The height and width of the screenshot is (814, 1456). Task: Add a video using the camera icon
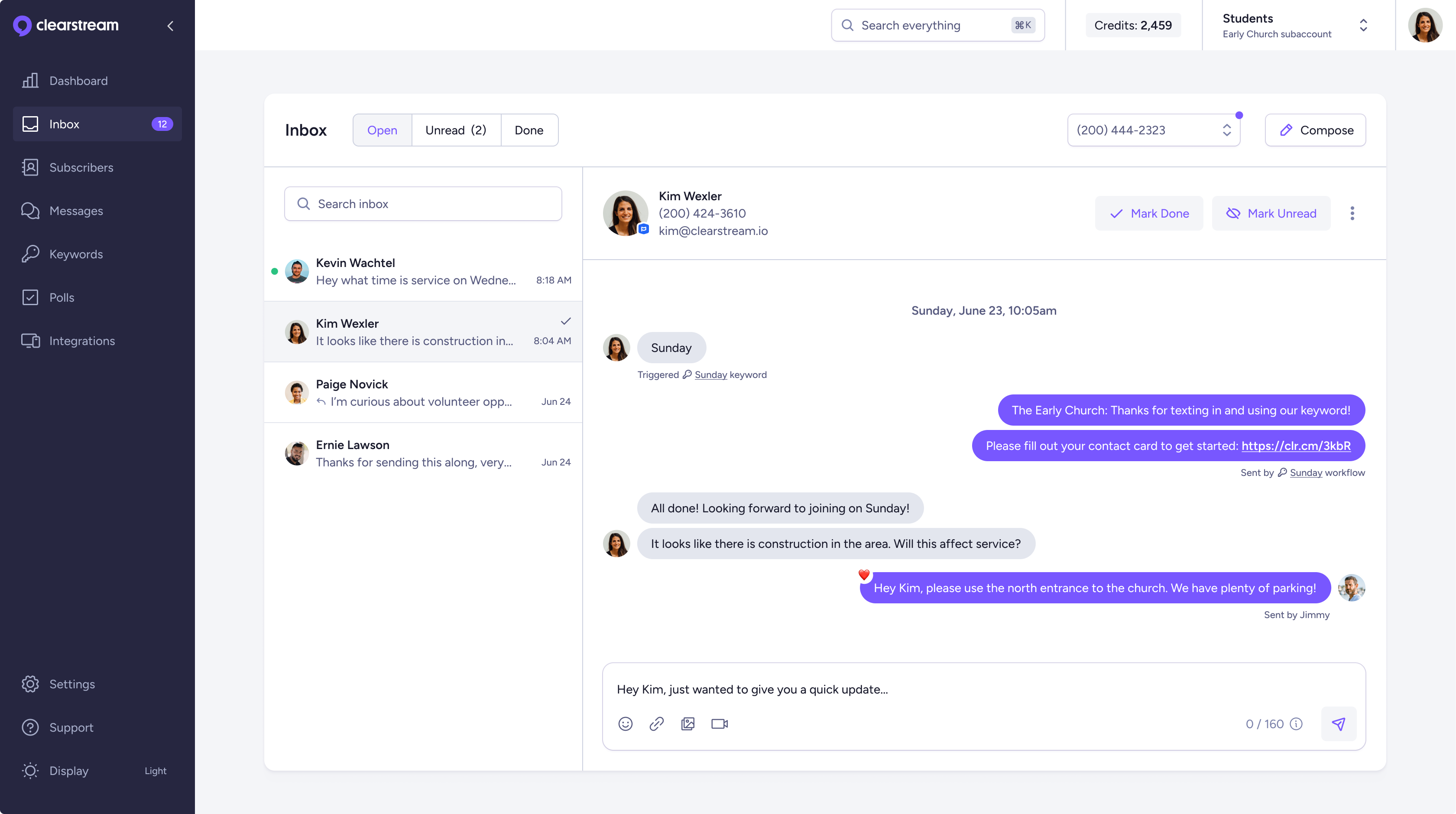pos(719,723)
